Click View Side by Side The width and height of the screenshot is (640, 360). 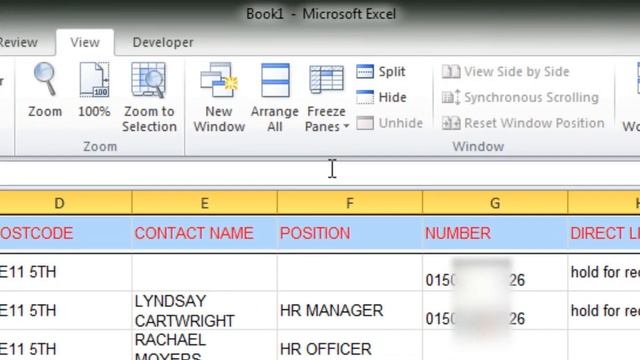tap(505, 72)
